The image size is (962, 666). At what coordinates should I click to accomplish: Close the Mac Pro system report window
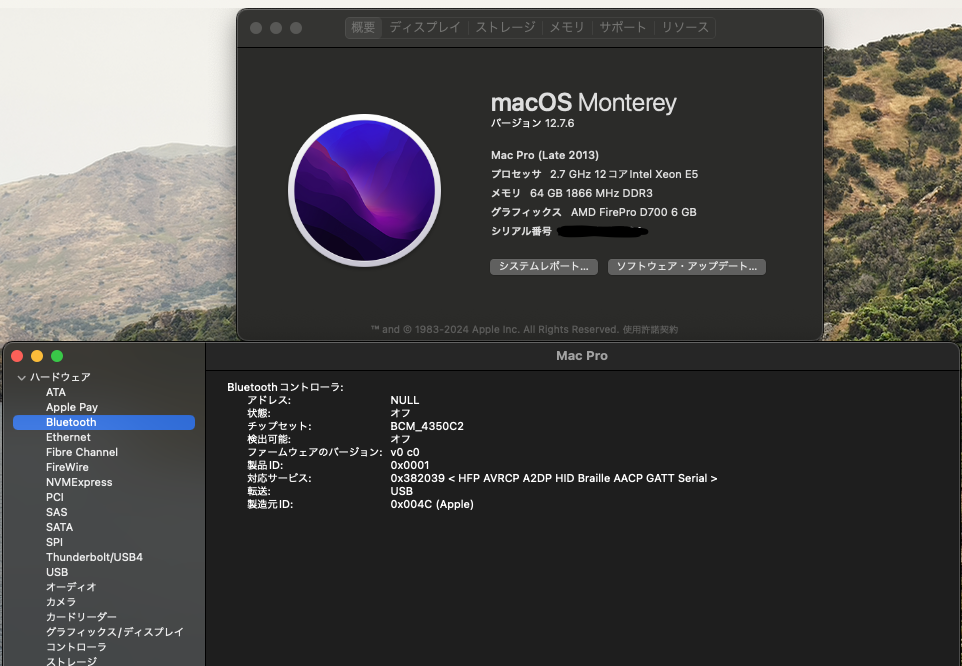tap(17, 356)
